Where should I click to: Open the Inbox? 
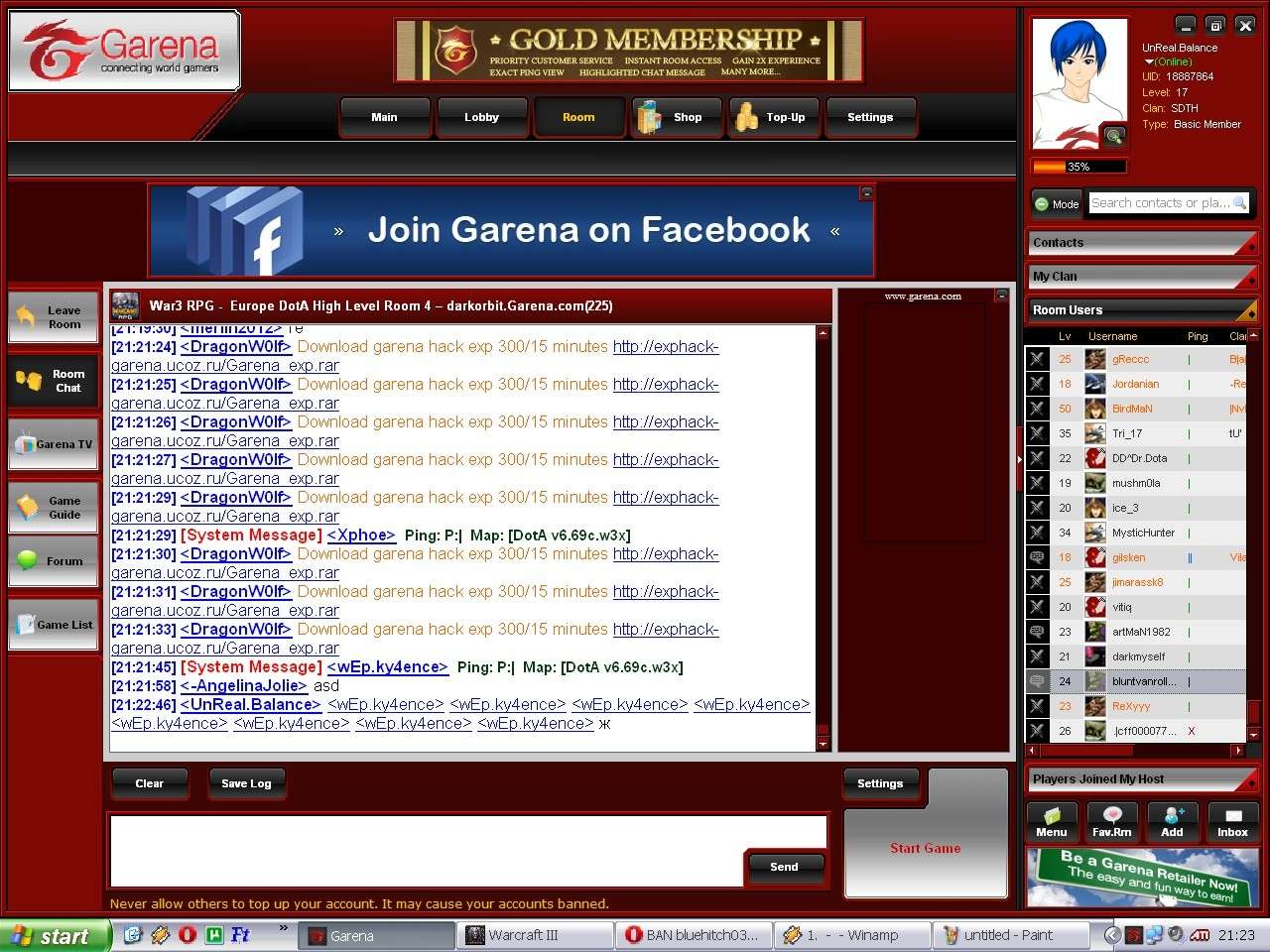tap(1232, 822)
